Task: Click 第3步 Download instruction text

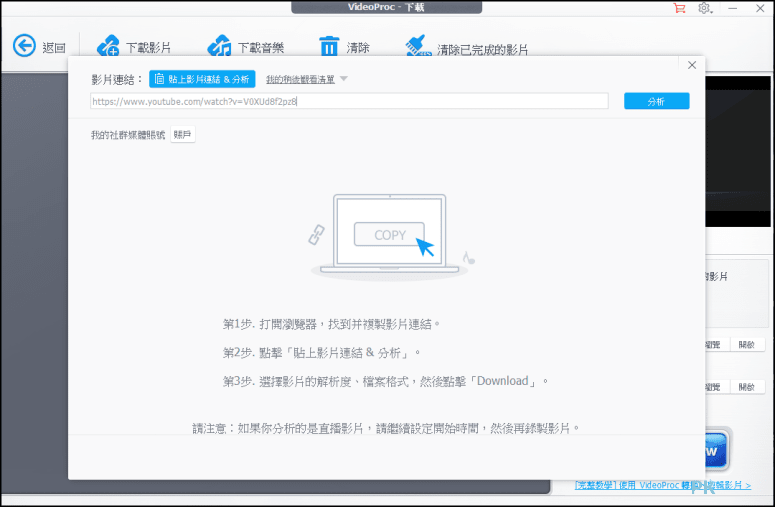Action: tap(386, 381)
